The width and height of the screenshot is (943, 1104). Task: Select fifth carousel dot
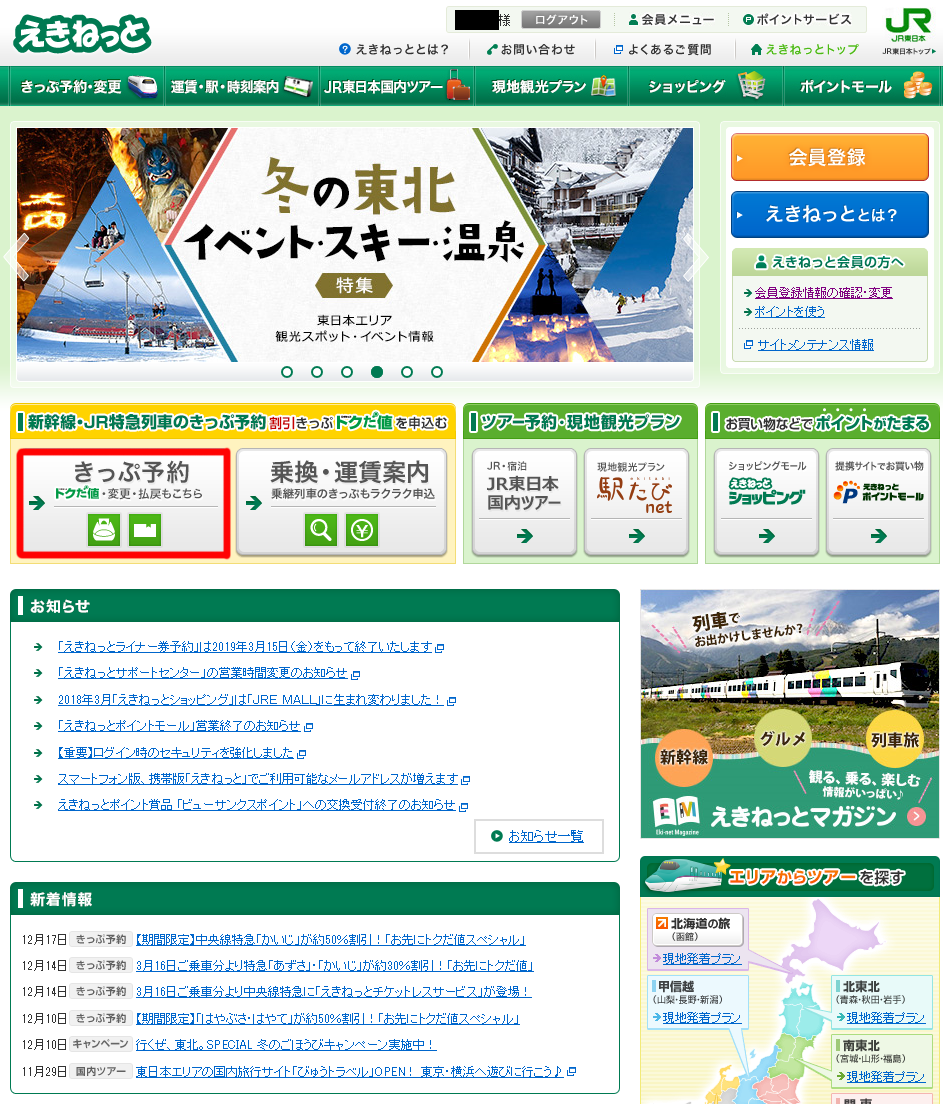point(407,372)
